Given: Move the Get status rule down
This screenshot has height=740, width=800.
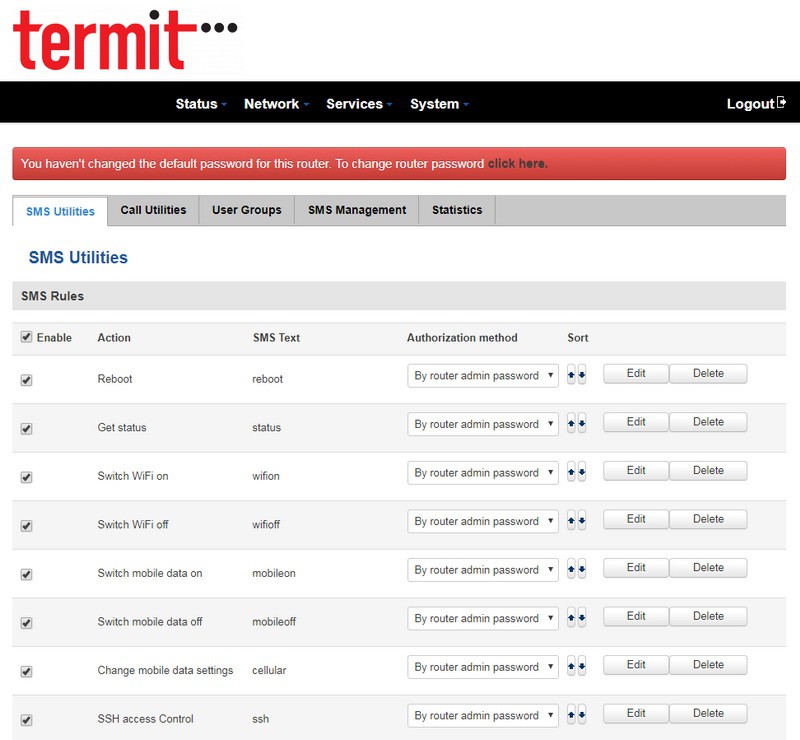Looking at the screenshot, I should [582, 424].
